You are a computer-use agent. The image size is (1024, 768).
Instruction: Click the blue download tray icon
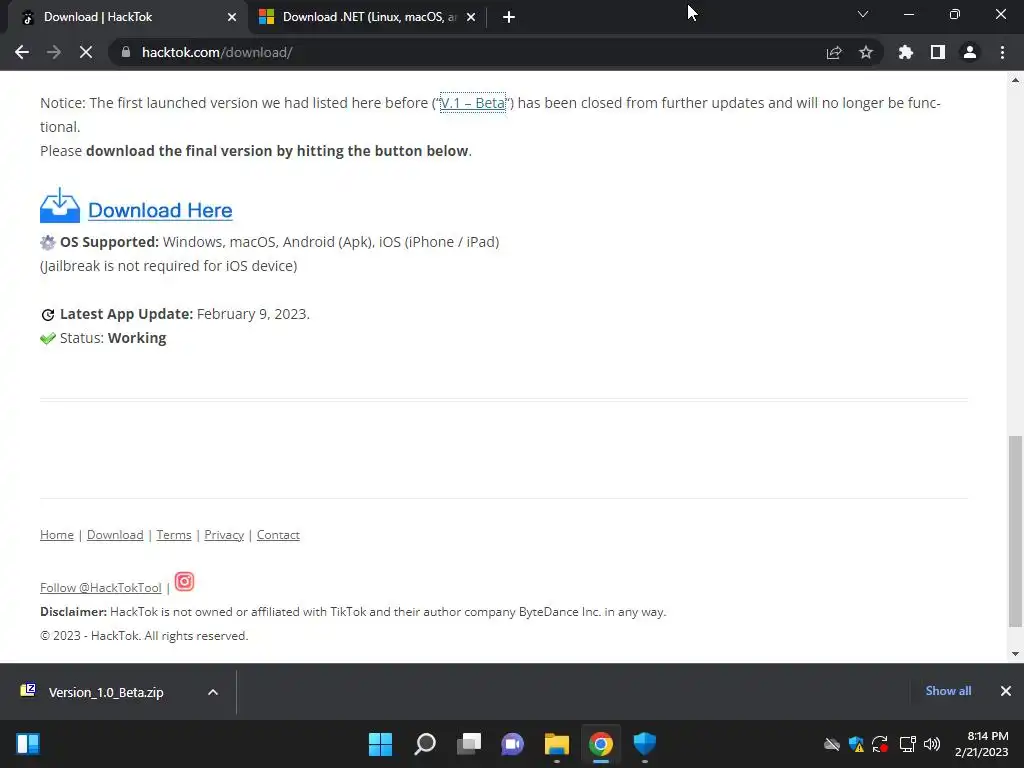pyautogui.click(x=59, y=206)
